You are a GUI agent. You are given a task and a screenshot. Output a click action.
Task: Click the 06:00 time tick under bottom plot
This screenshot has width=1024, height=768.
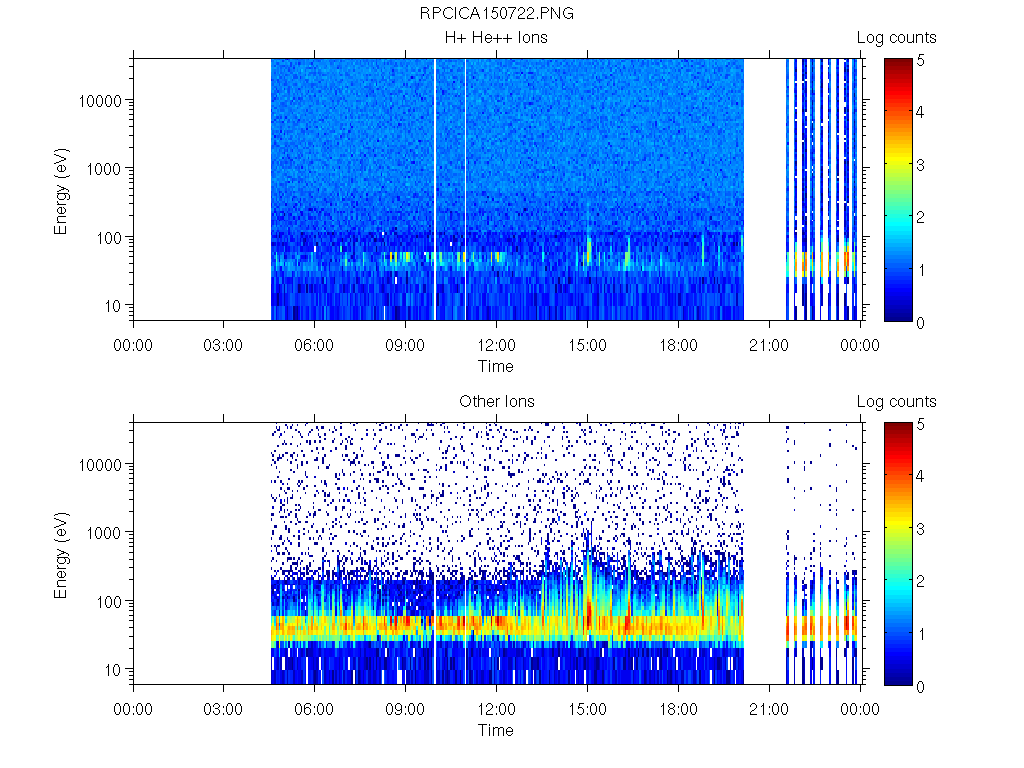[314, 709]
